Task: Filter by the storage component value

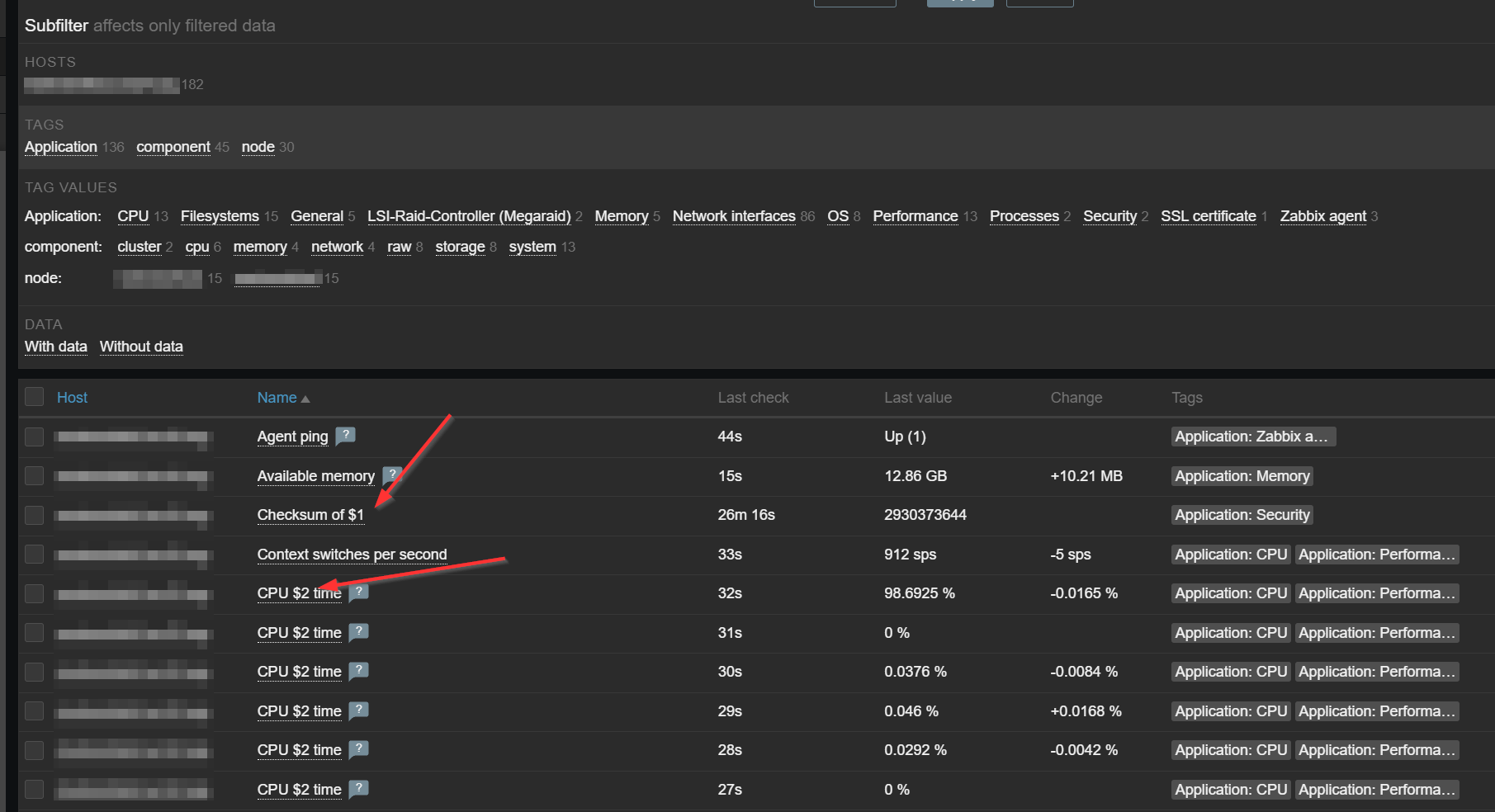Action: 460,247
